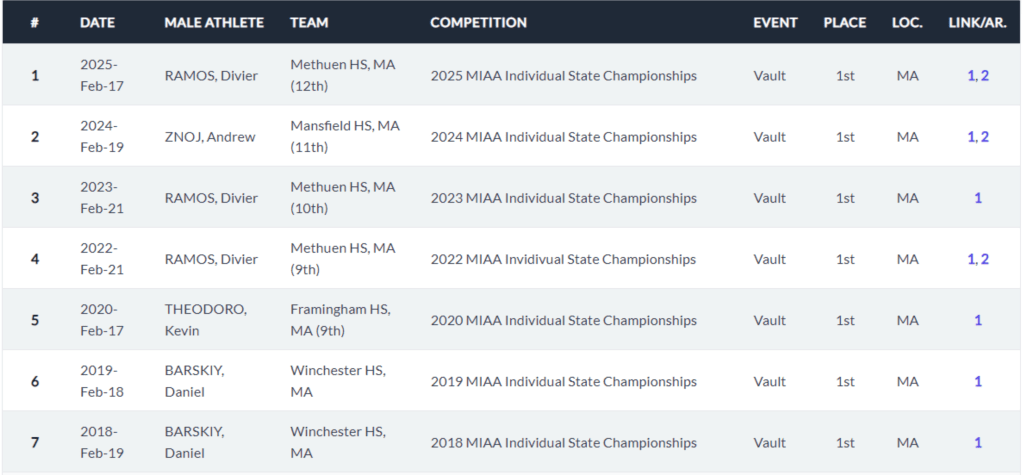Open link 1 for 2023 championships row

978,198
